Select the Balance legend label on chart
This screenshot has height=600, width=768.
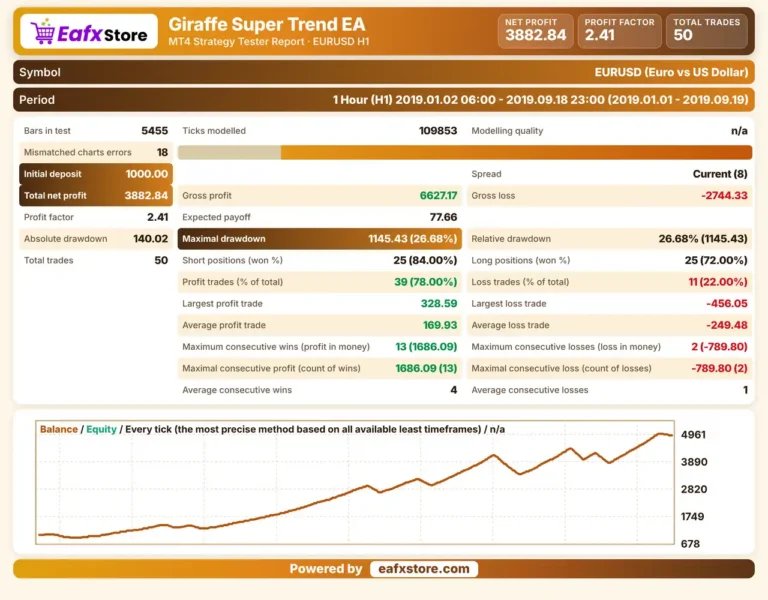pos(59,429)
